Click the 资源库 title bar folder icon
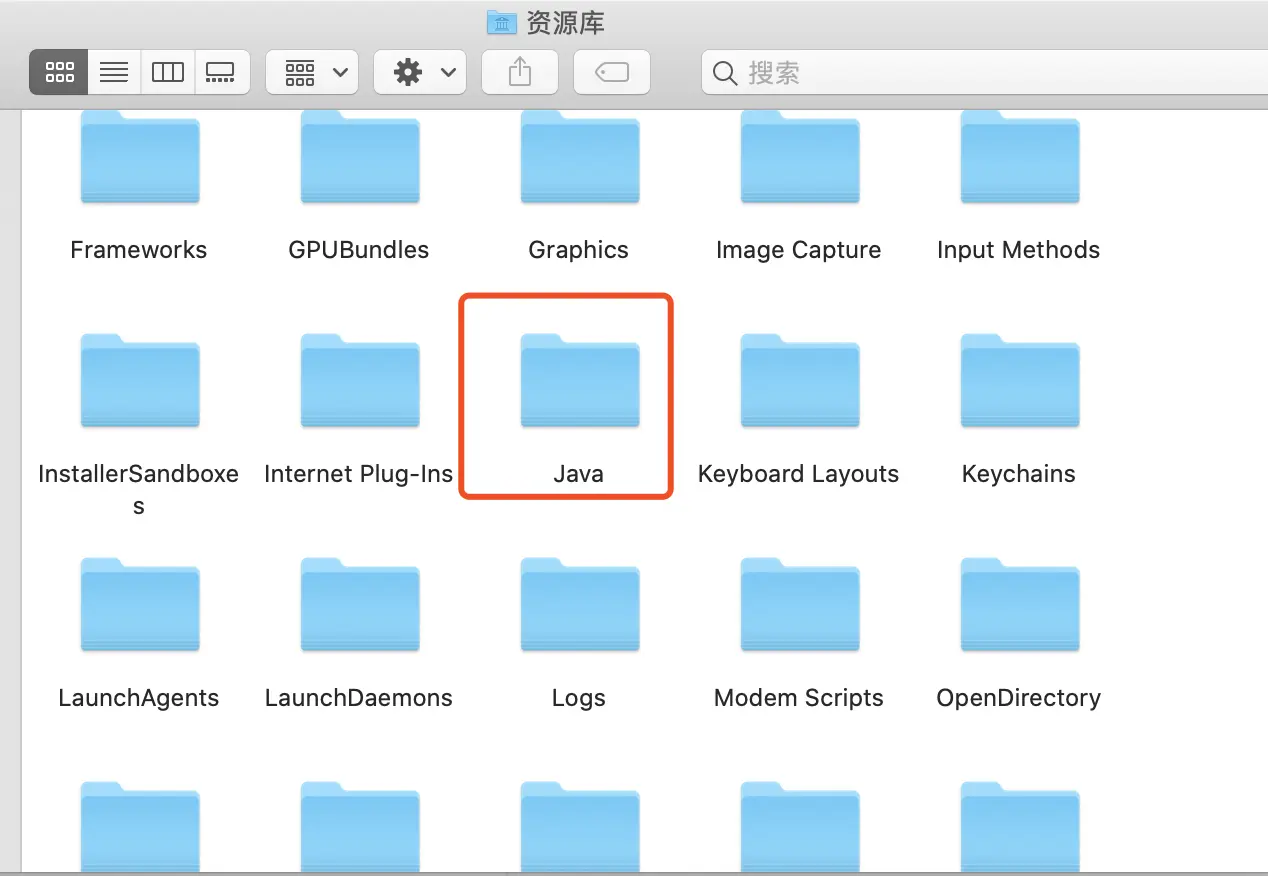 pyautogui.click(x=501, y=21)
